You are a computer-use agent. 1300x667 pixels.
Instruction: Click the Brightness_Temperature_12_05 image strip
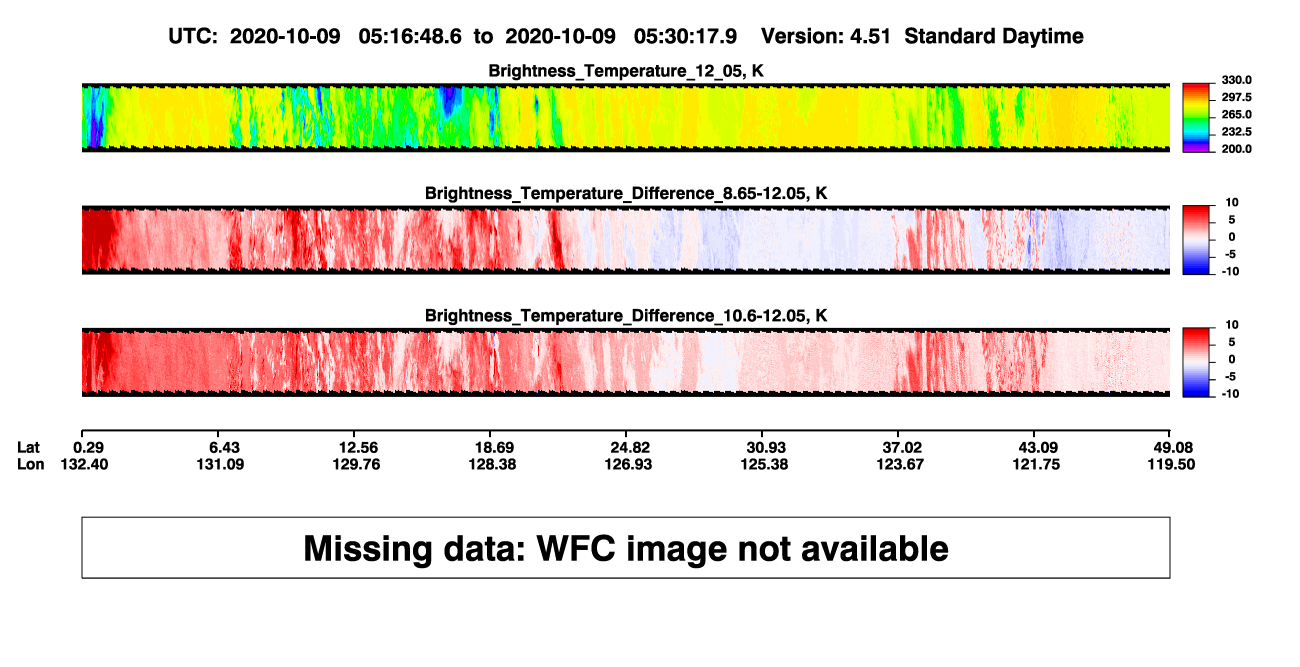coord(625,118)
